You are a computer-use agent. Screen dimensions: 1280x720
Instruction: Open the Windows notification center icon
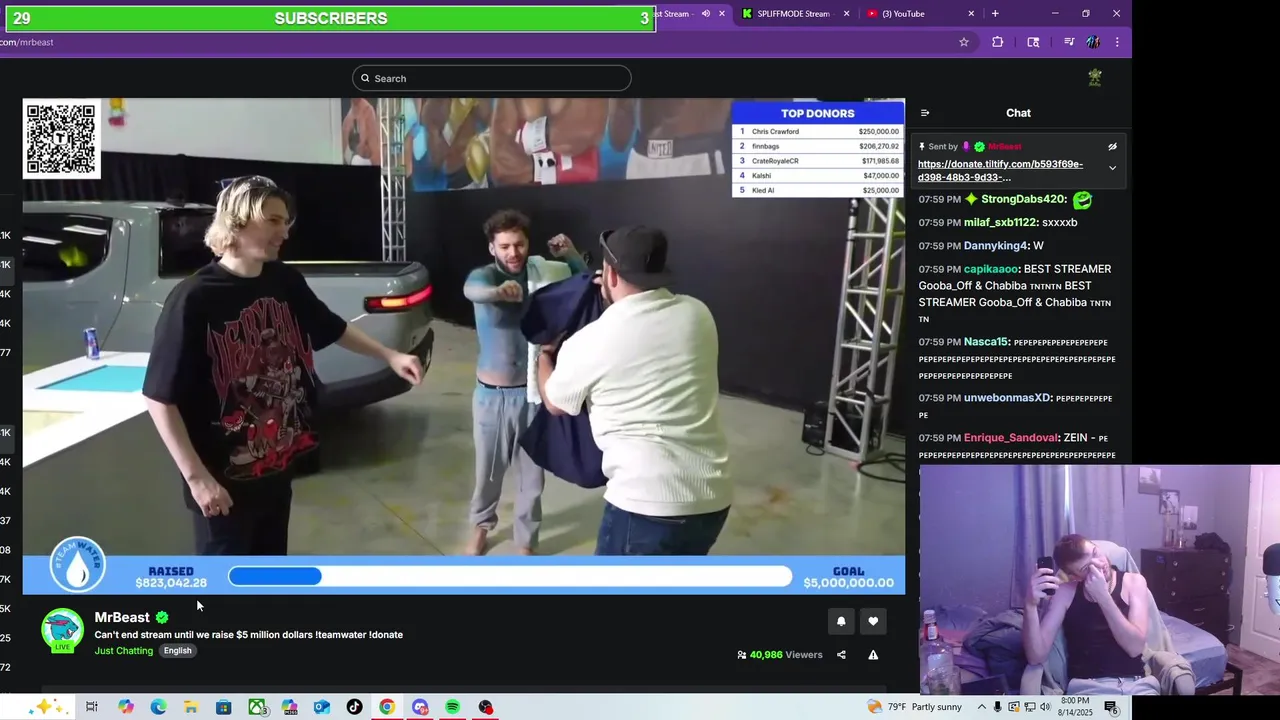tap(1111, 707)
